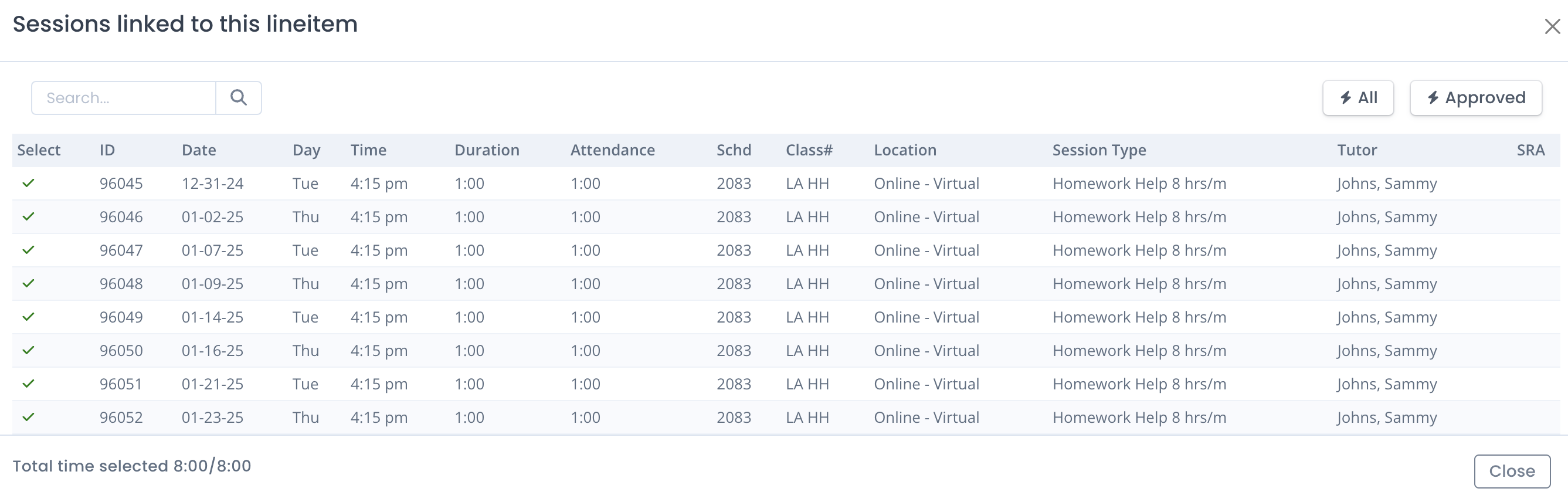Click Online - Virtual location in row 96046
The height and width of the screenshot is (502, 1568).
click(926, 217)
